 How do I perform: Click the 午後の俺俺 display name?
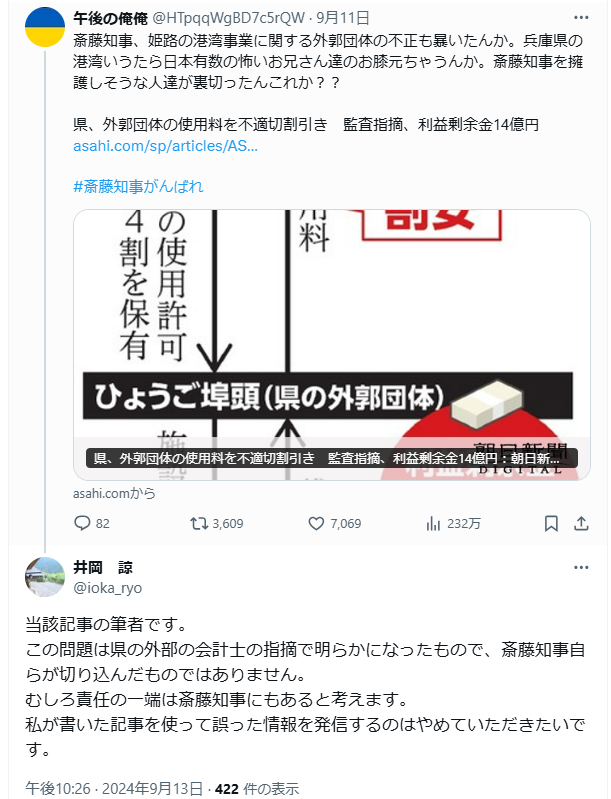coord(111,18)
